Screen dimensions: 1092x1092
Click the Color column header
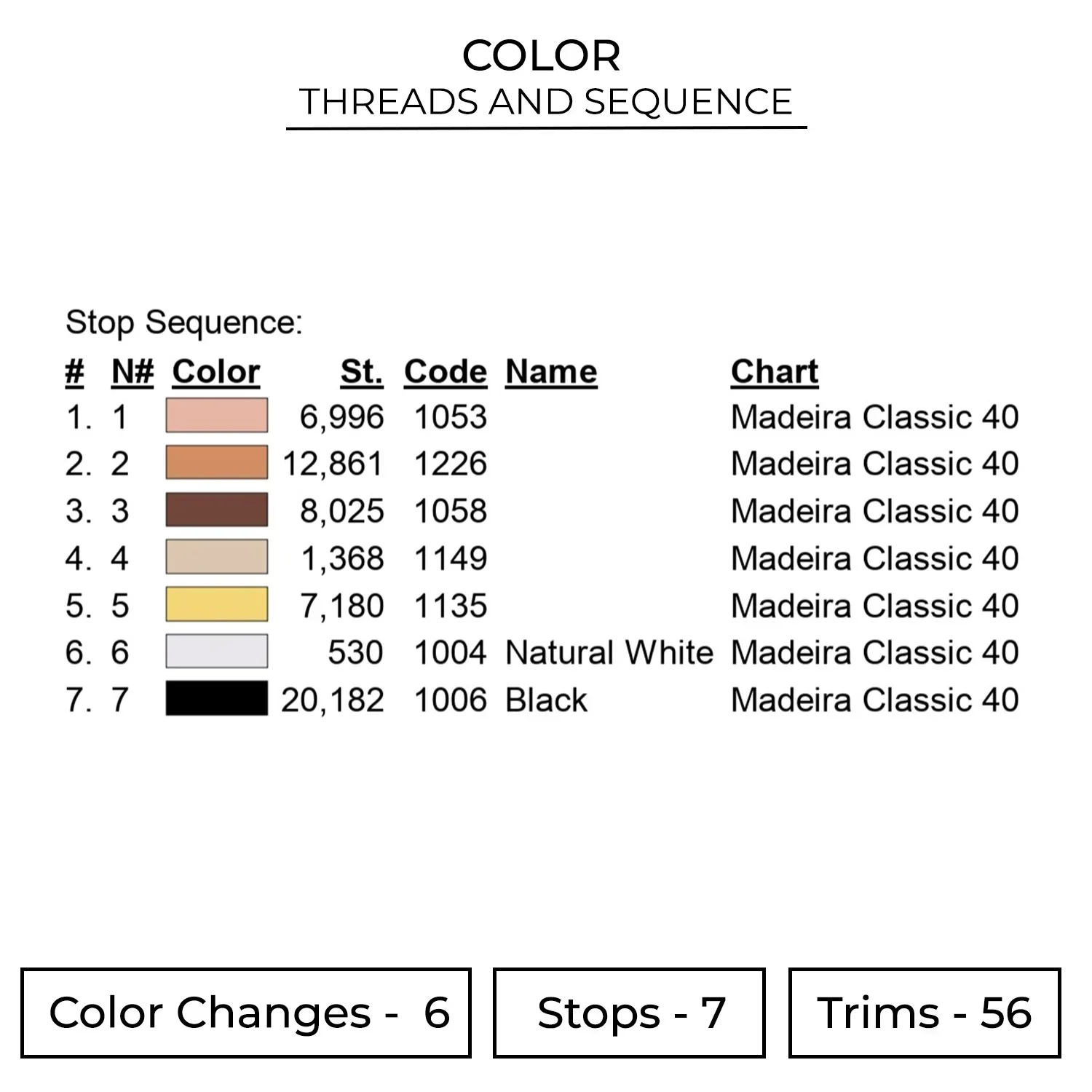point(215,372)
